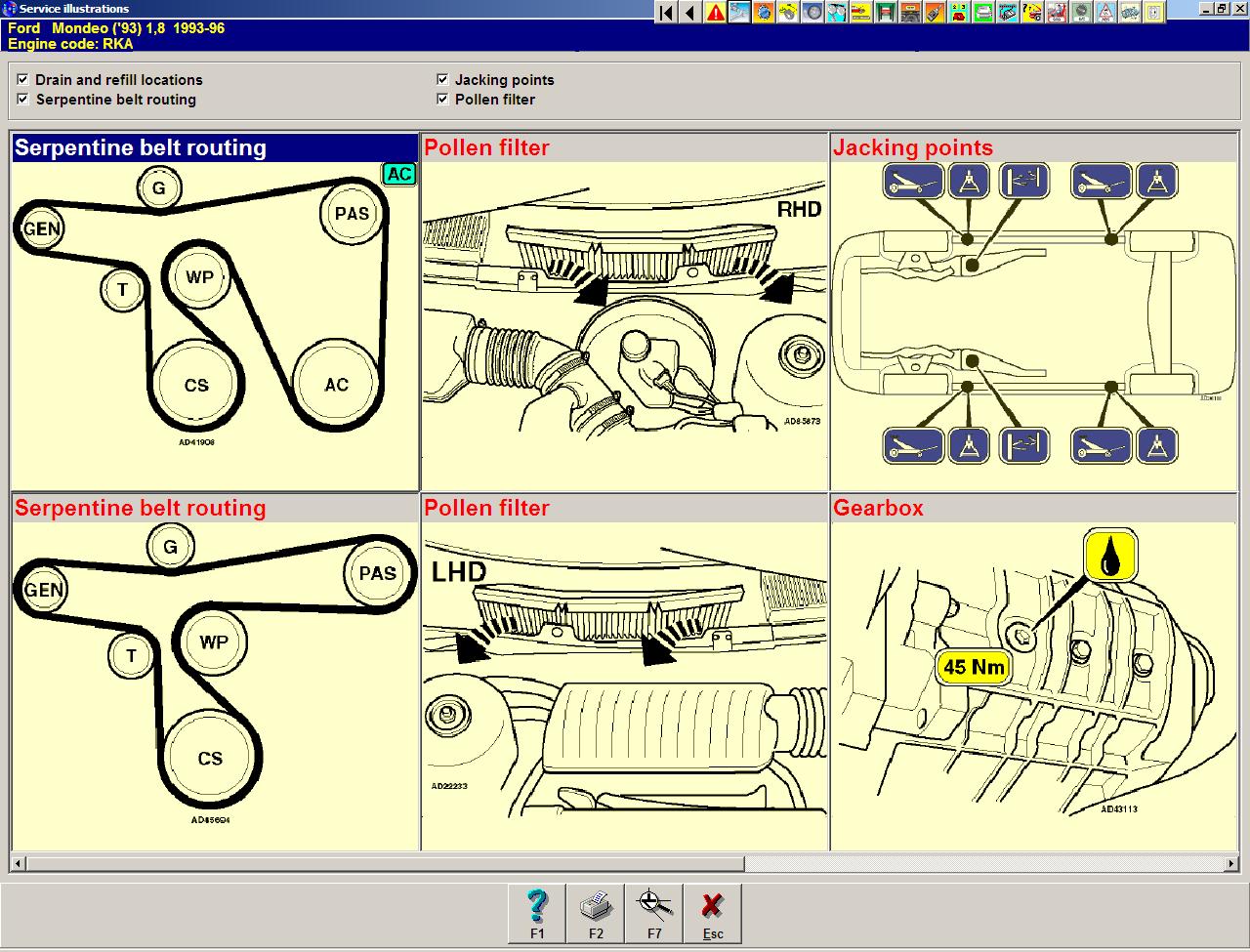Click the tyre wheel toolbar icon
Image resolution: width=1250 pixels, height=952 pixels.
pos(812,12)
